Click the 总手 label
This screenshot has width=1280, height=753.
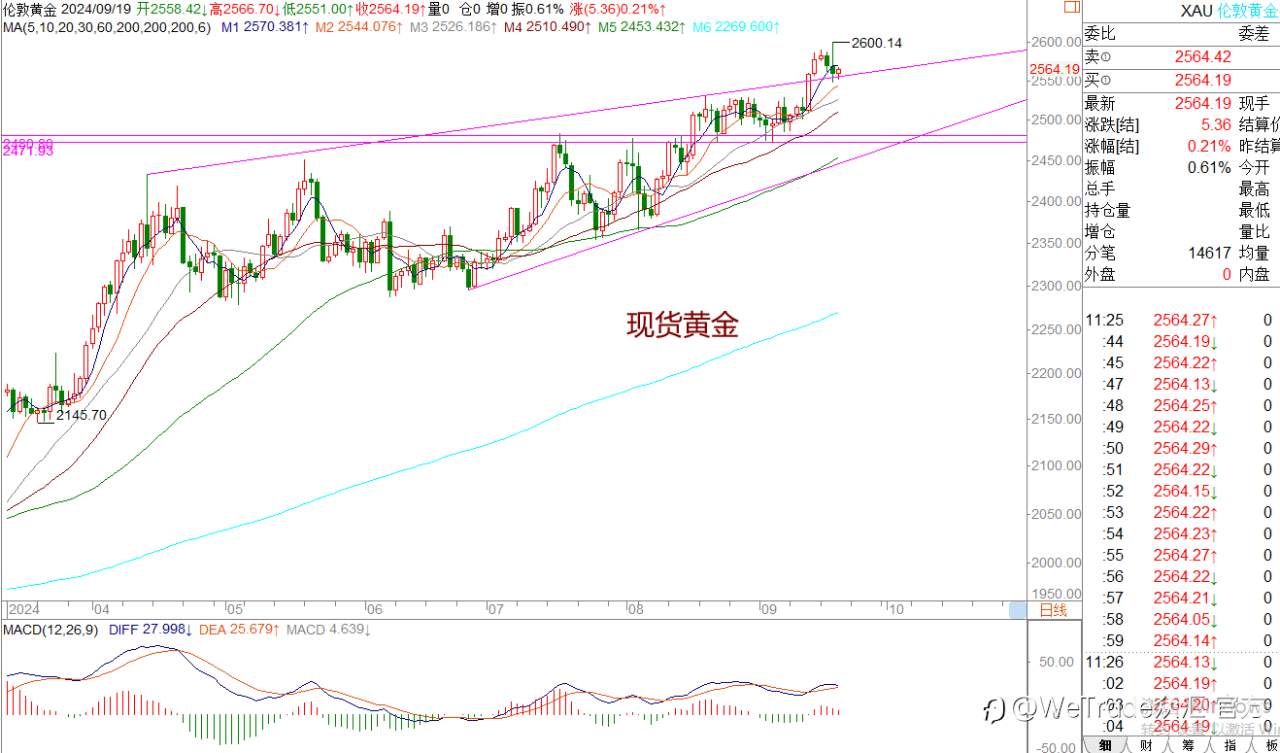click(1100, 189)
